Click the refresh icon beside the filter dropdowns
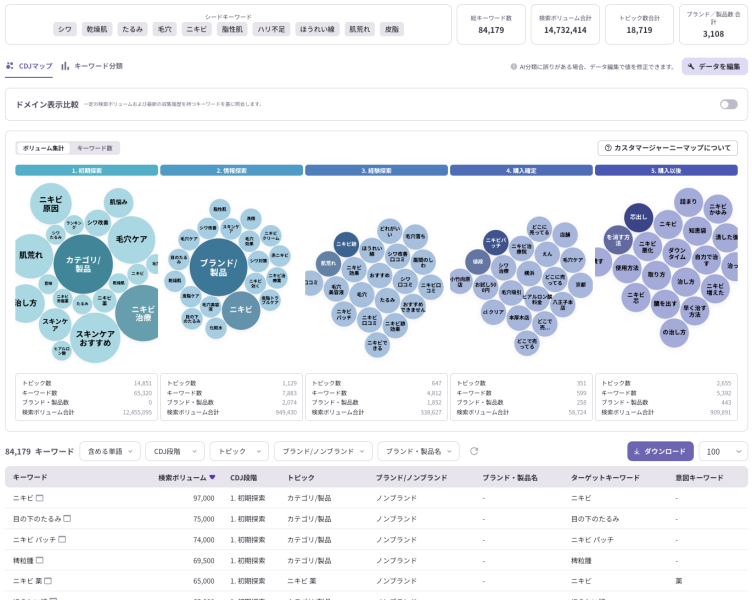Image resolution: width=752 pixels, height=600 pixels. tap(474, 451)
